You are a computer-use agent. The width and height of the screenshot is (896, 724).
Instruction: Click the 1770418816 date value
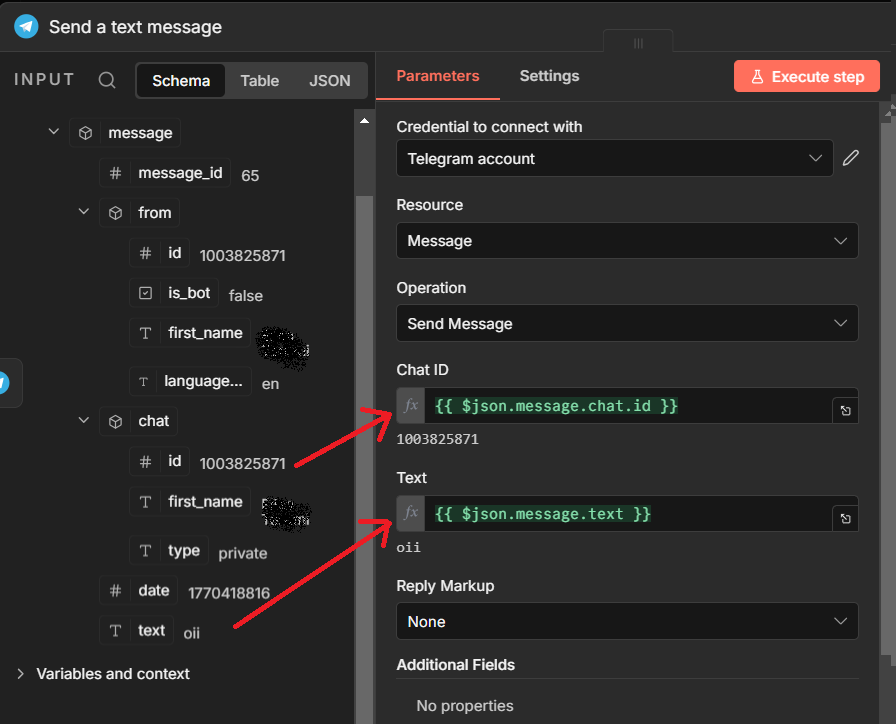229,593
